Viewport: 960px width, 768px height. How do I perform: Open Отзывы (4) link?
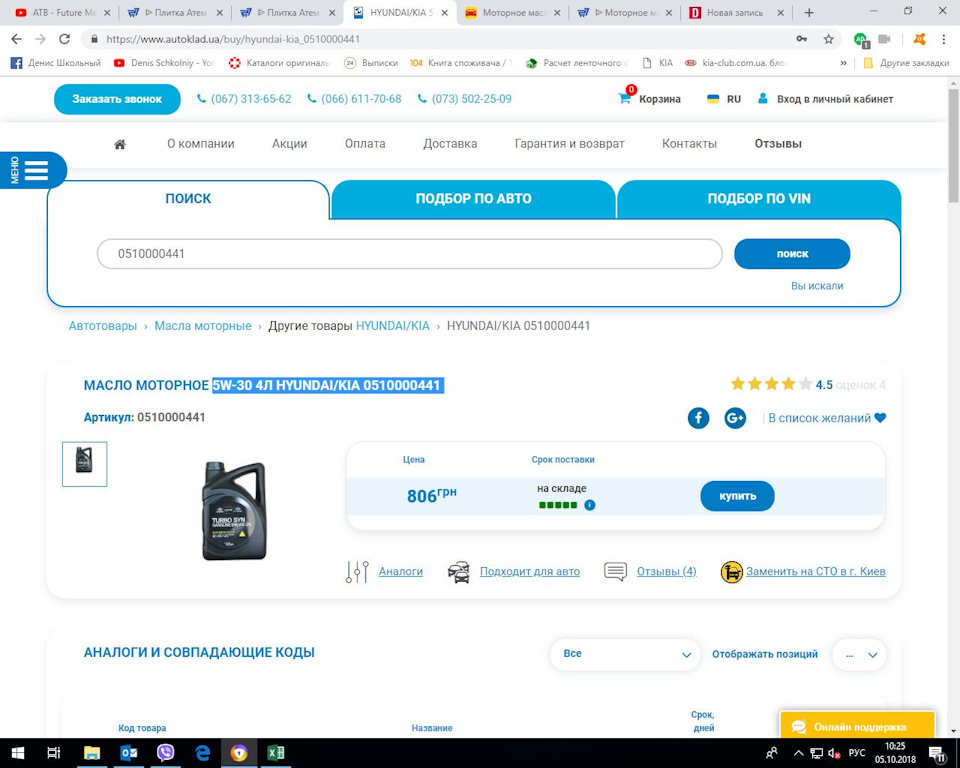[666, 571]
